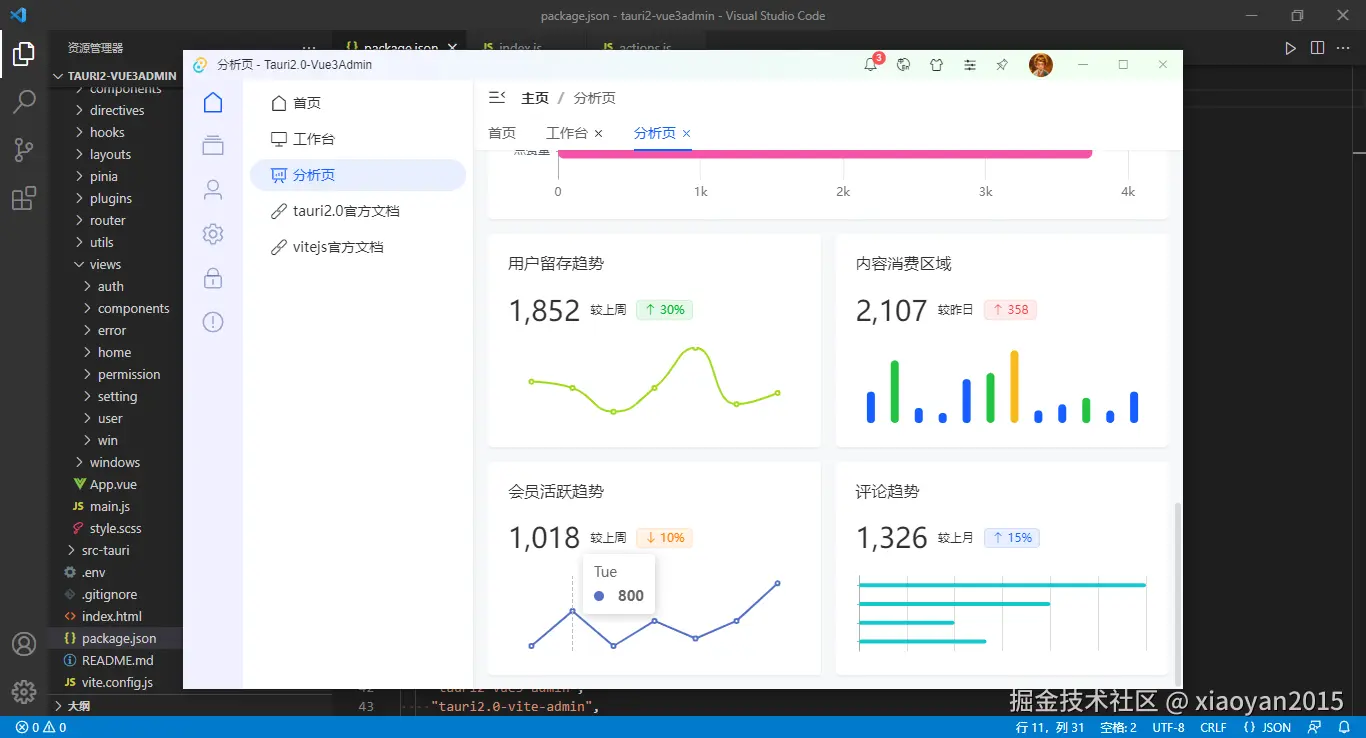This screenshot has width=1366, height=738.
Task: Select the lock screen icon in left sidebar
Action: 212,278
